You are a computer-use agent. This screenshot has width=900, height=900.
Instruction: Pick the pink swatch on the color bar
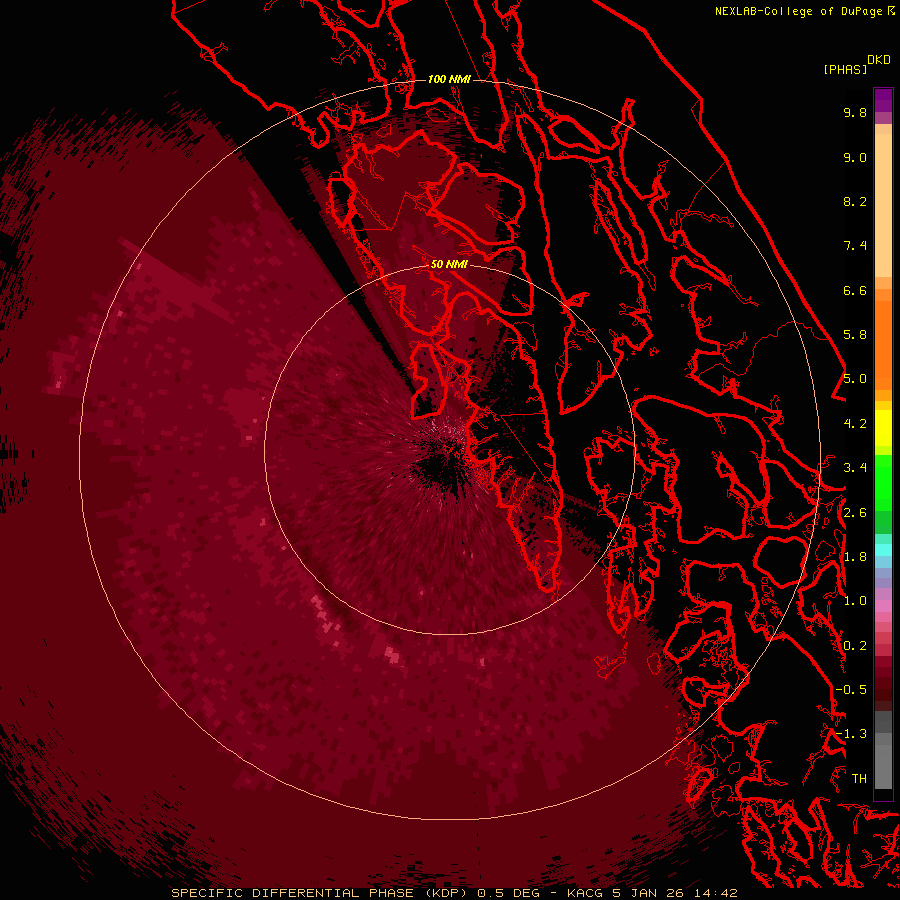point(883,606)
